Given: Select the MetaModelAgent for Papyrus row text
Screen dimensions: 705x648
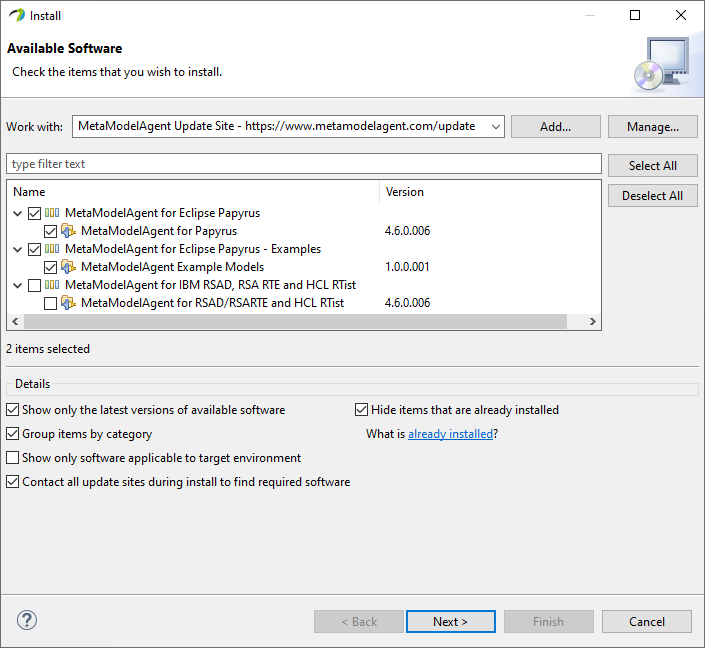Looking at the screenshot, I should tap(159, 231).
